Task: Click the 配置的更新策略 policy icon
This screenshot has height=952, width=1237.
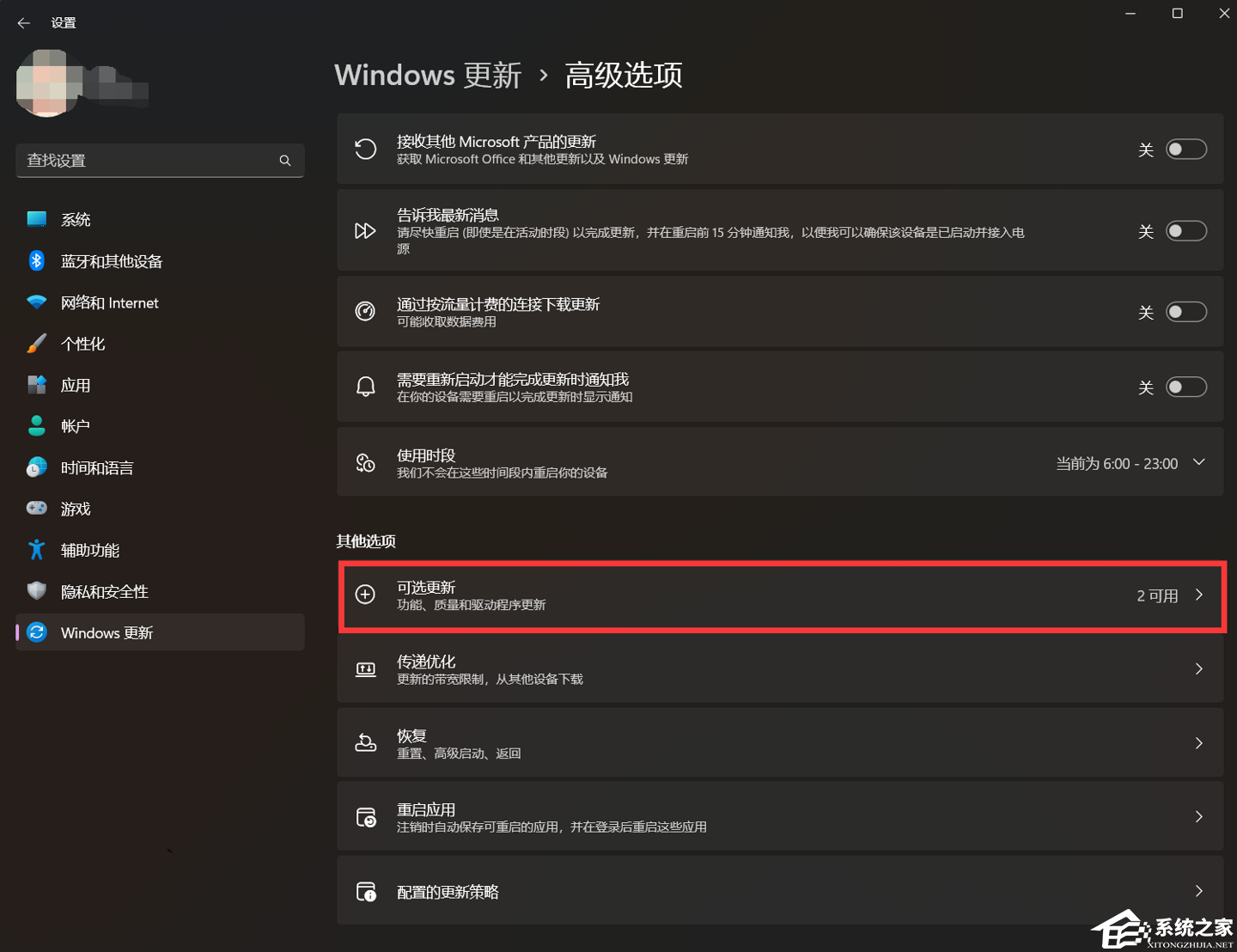Action: tap(365, 891)
